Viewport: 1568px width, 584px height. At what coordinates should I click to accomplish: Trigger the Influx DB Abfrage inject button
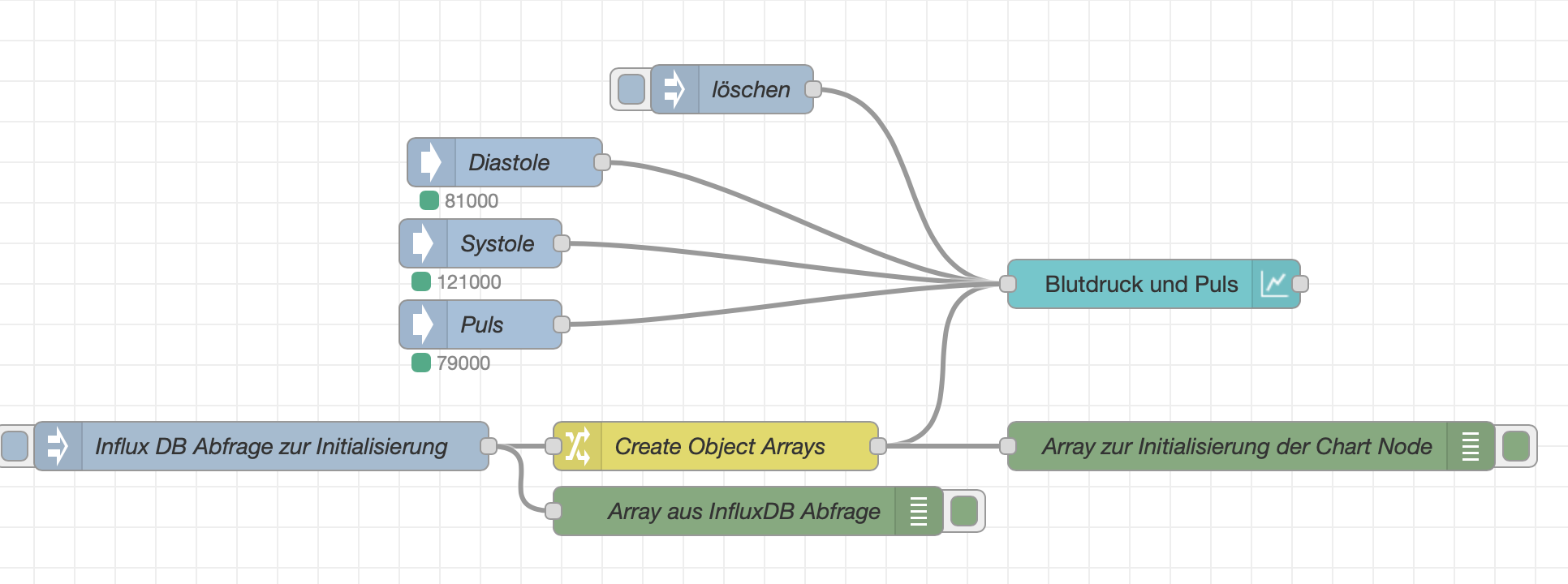15,446
